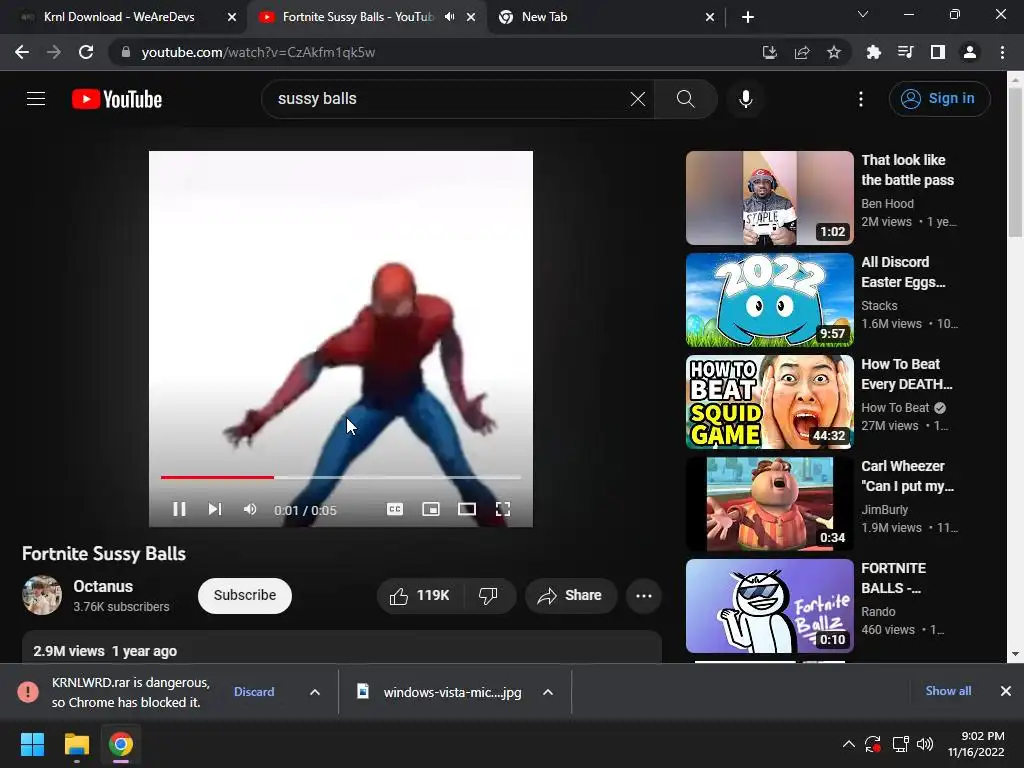Show hidden system tray icons chevron
The width and height of the screenshot is (1024, 768).
pos(848,744)
